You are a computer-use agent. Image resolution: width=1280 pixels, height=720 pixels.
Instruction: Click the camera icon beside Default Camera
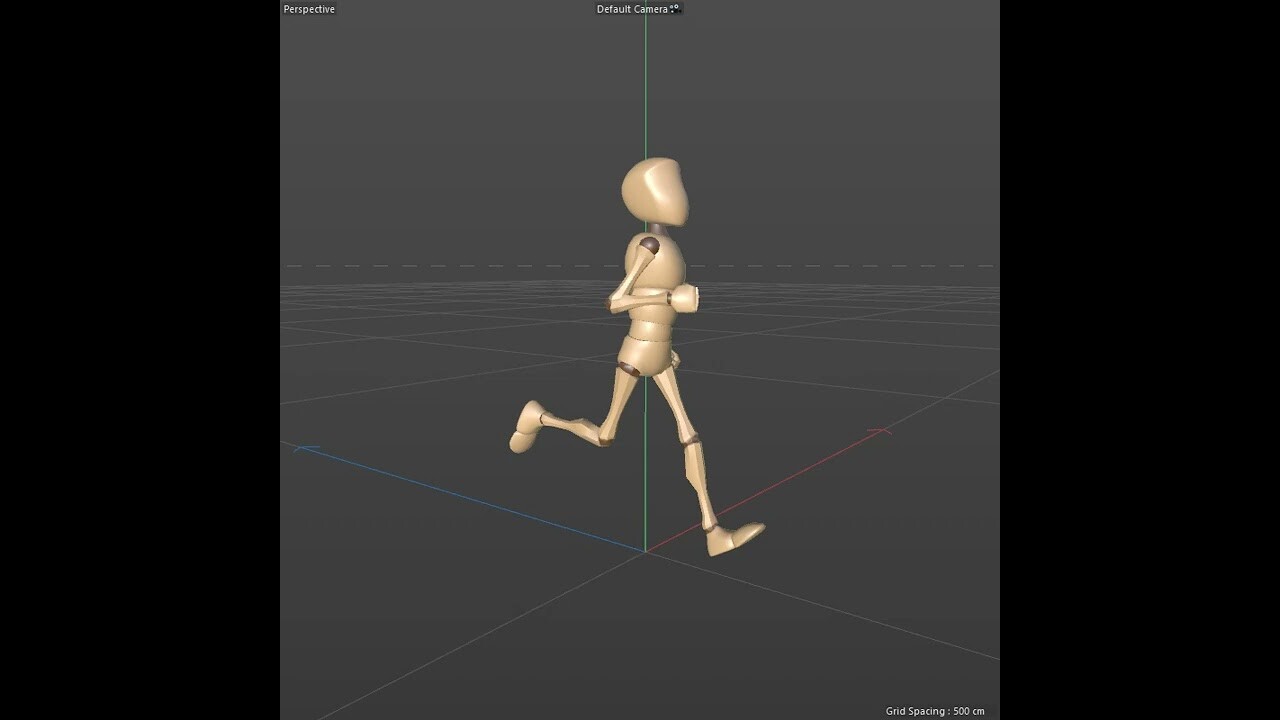[675, 8]
